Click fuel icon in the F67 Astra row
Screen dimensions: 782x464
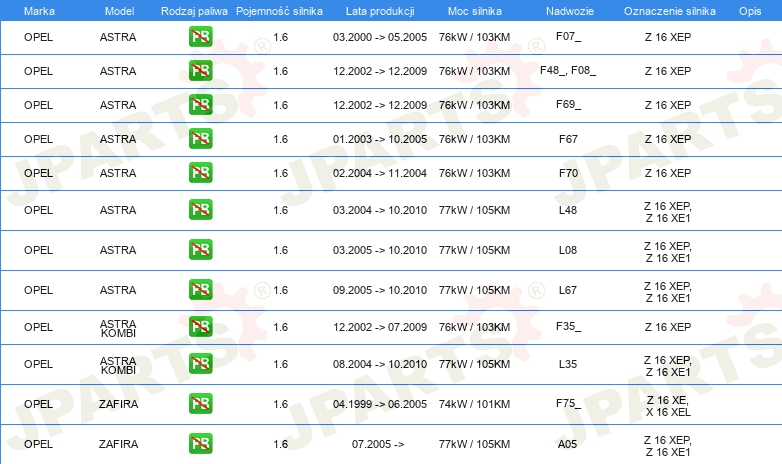(x=200, y=139)
